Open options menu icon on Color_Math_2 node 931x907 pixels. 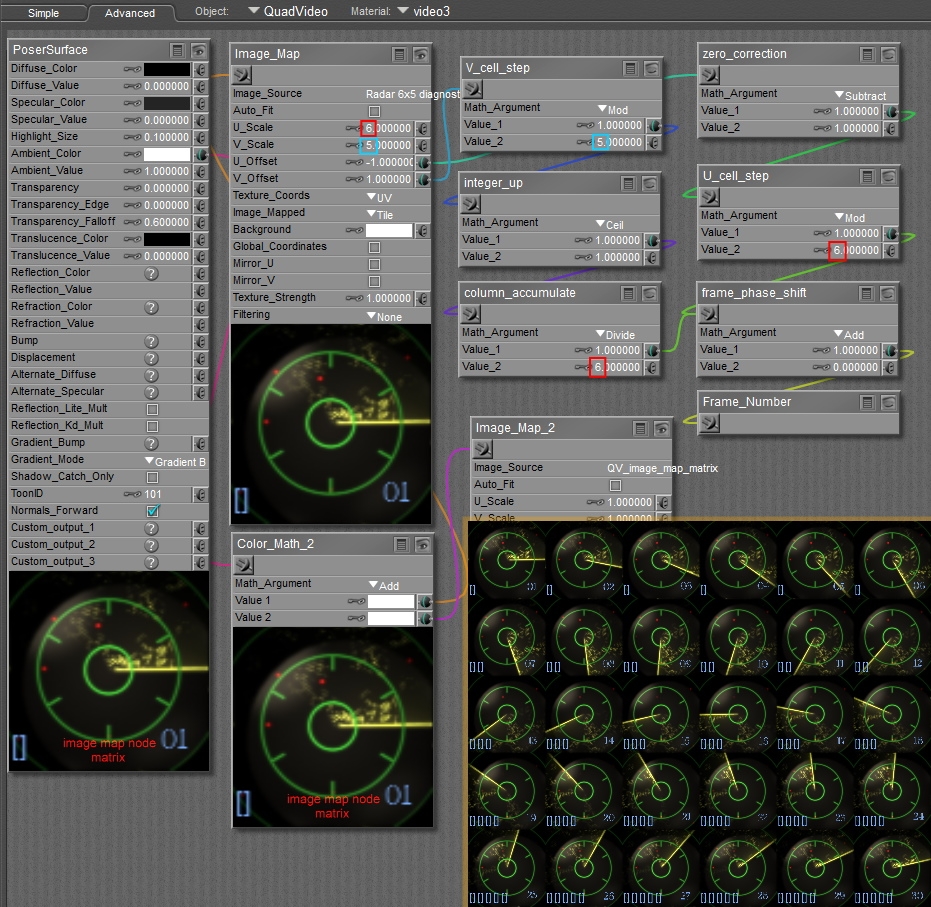pyautogui.click(x=401, y=544)
